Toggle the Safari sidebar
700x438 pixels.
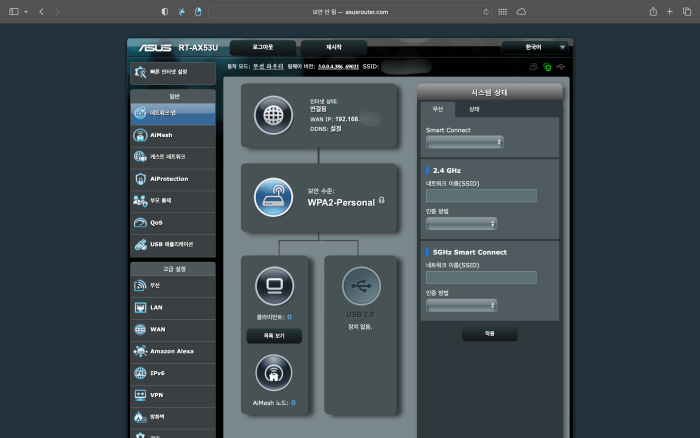(x=14, y=12)
